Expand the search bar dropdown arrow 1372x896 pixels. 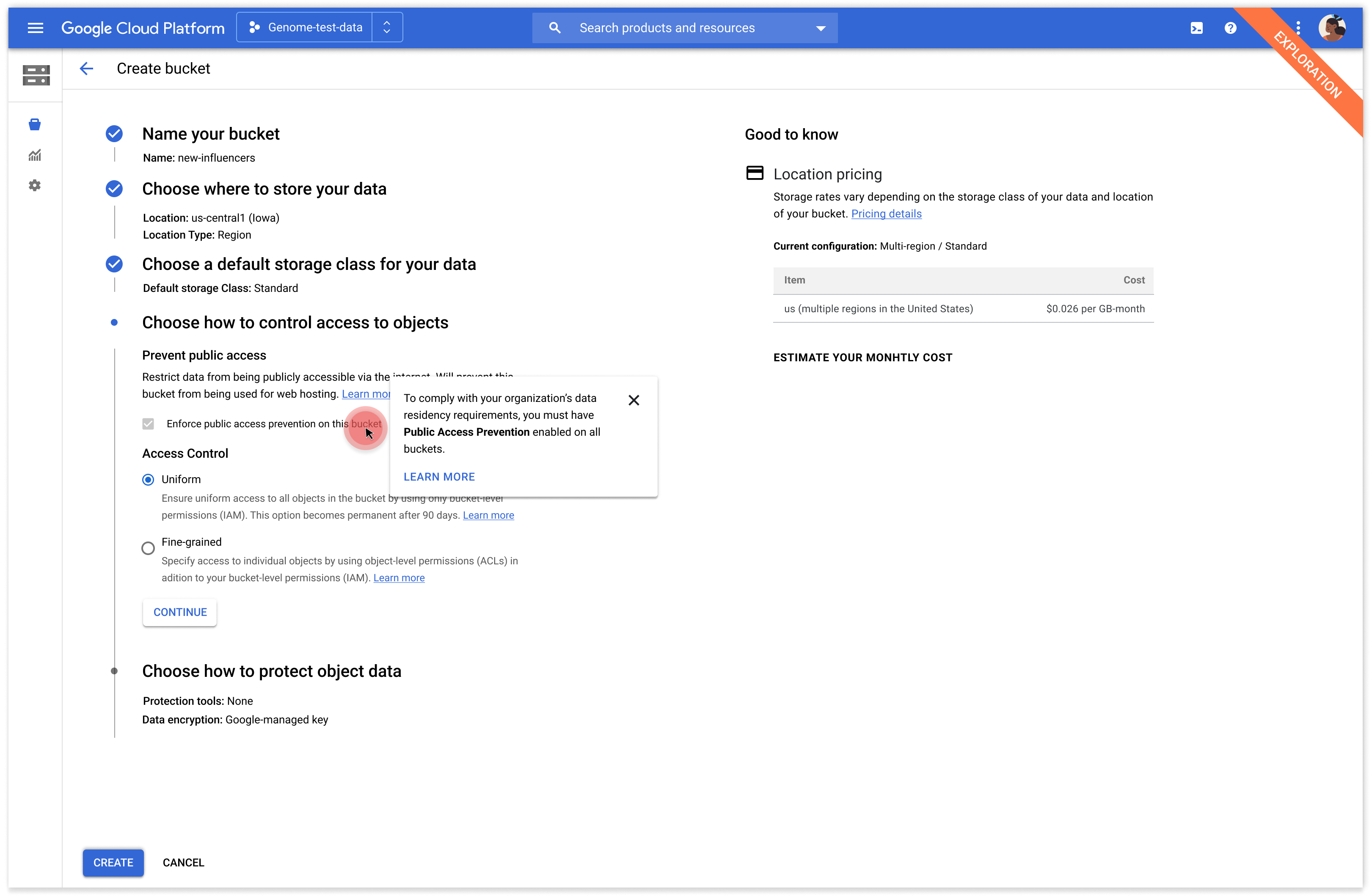820,28
